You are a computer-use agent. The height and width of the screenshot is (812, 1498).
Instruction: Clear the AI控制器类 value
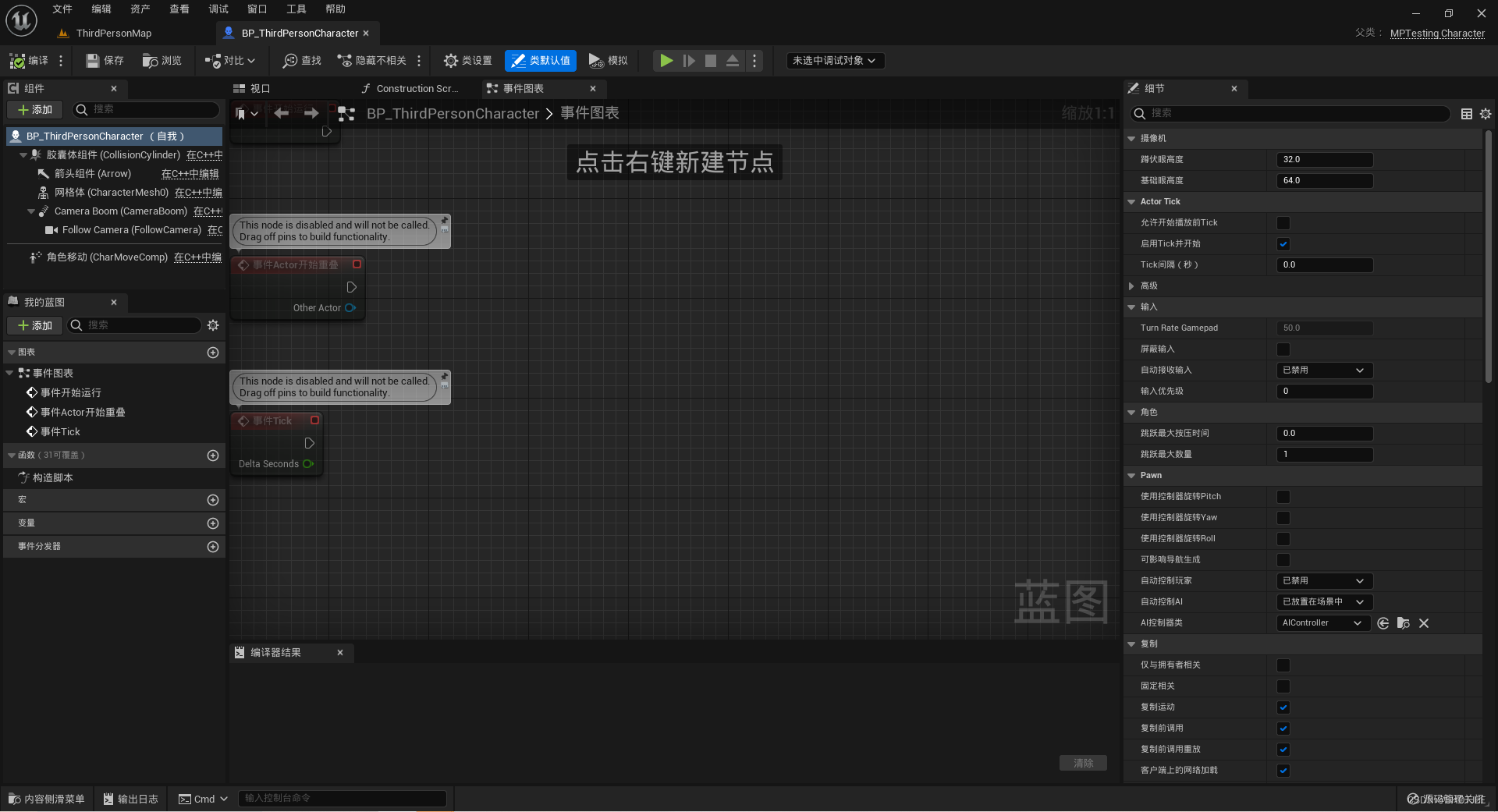[1424, 623]
